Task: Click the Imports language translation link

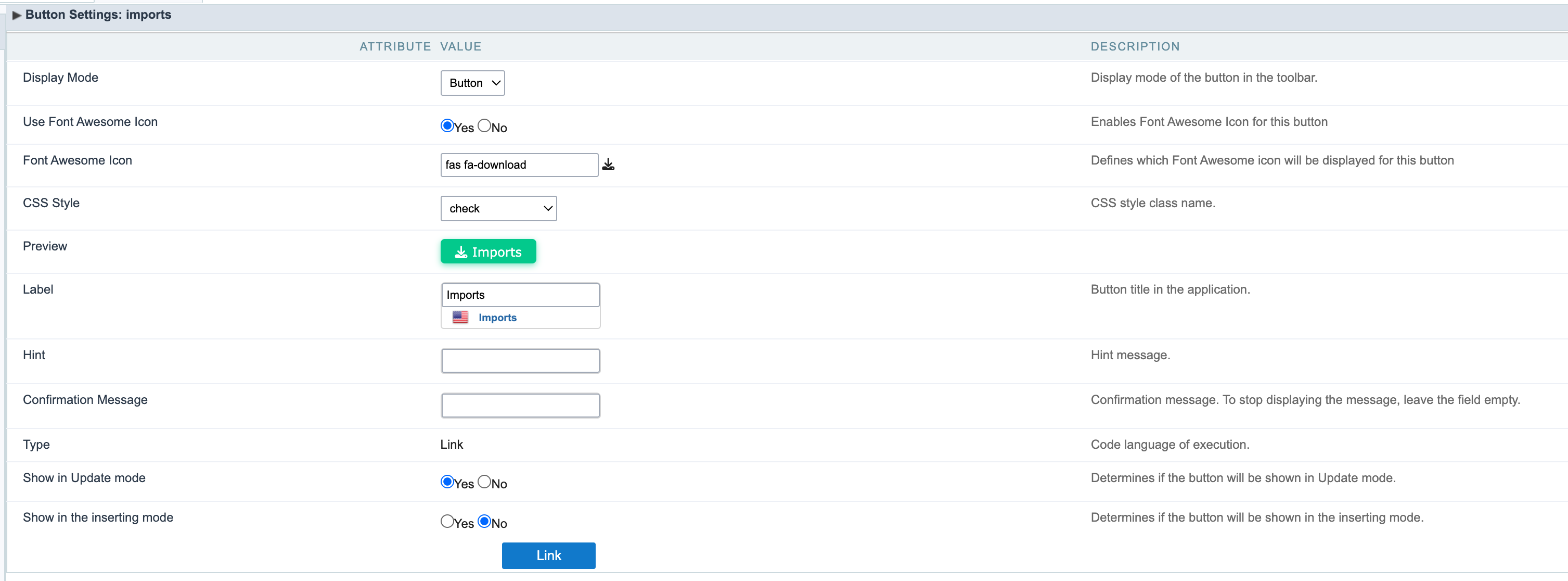Action: coord(497,317)
